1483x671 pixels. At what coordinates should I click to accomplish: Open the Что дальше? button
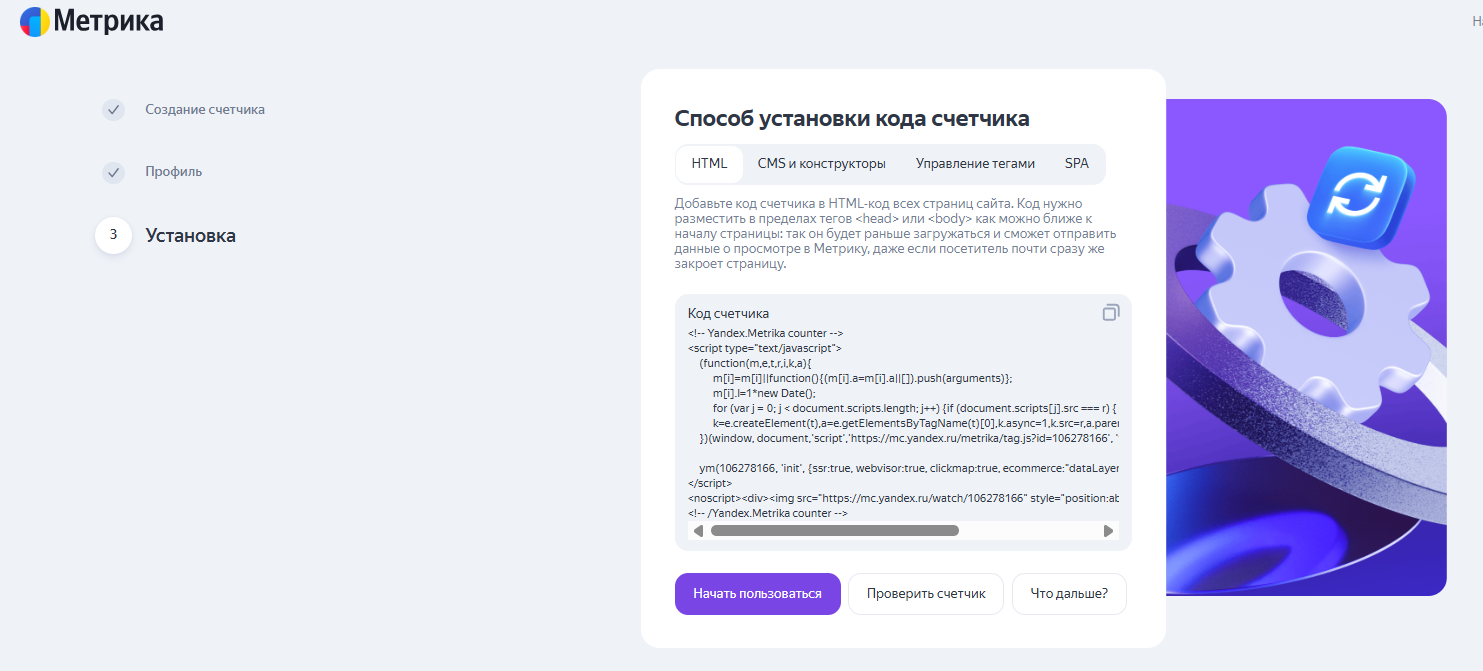click(1069, 594)
